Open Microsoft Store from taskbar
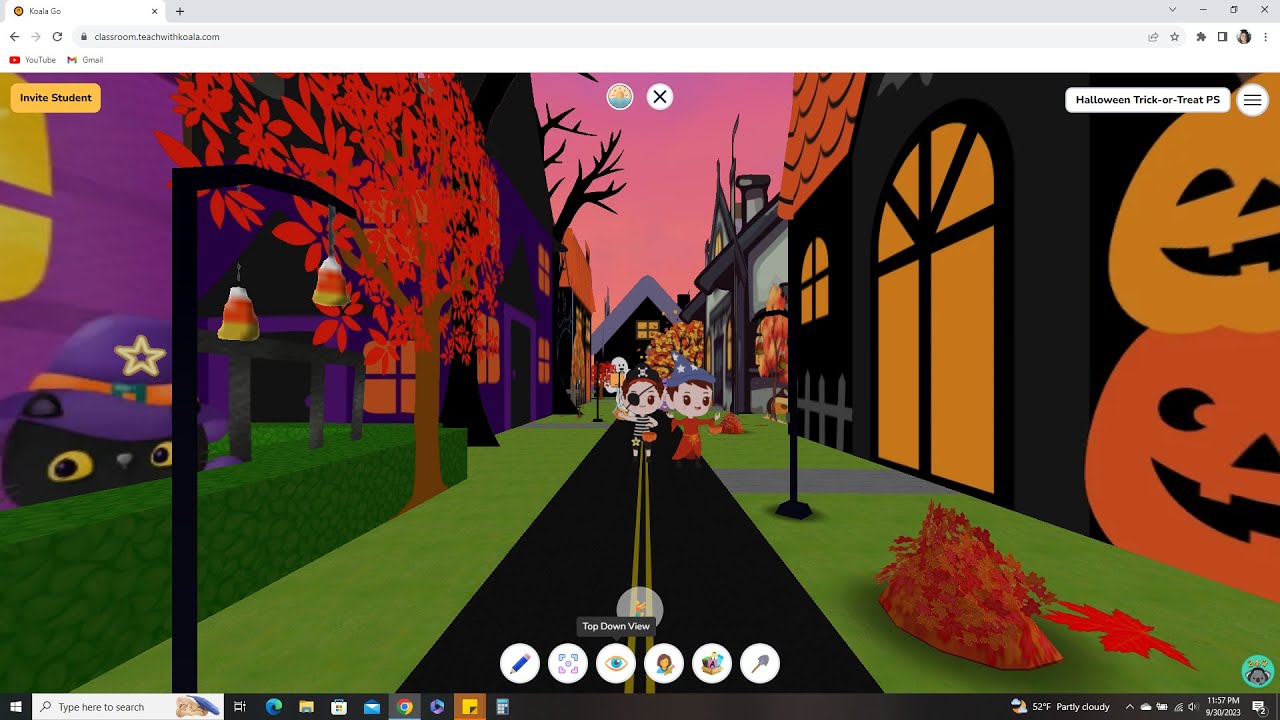 tap(339, 707)
